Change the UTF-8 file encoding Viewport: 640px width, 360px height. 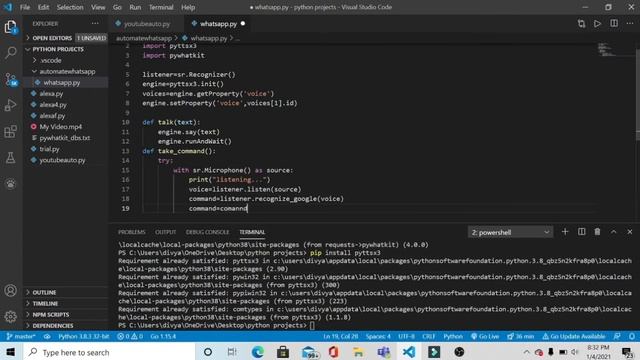[x=406, y=336]
